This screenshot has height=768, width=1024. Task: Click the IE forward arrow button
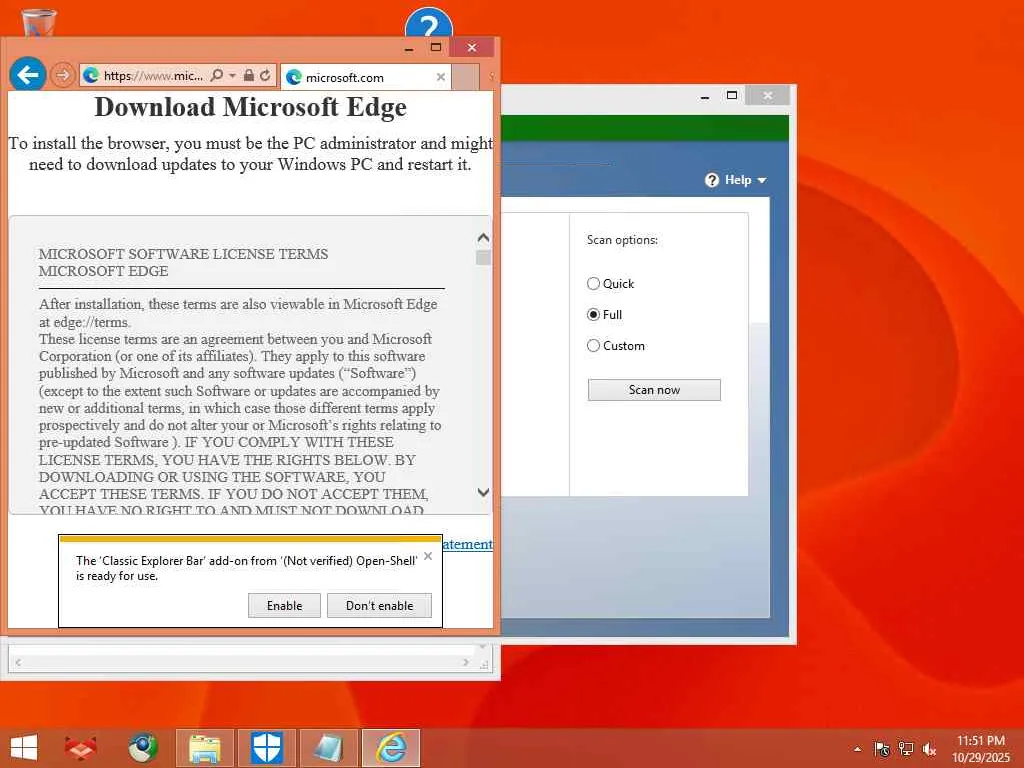[63, 76]
